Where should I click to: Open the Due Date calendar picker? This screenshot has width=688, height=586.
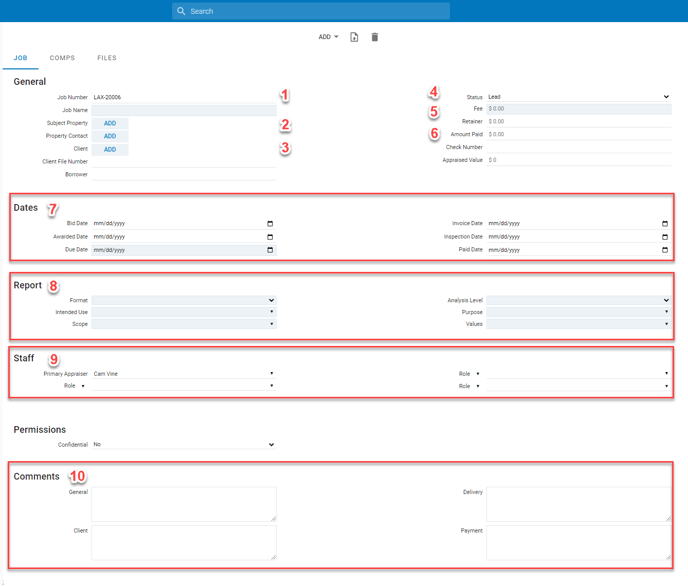pos(270,250)
